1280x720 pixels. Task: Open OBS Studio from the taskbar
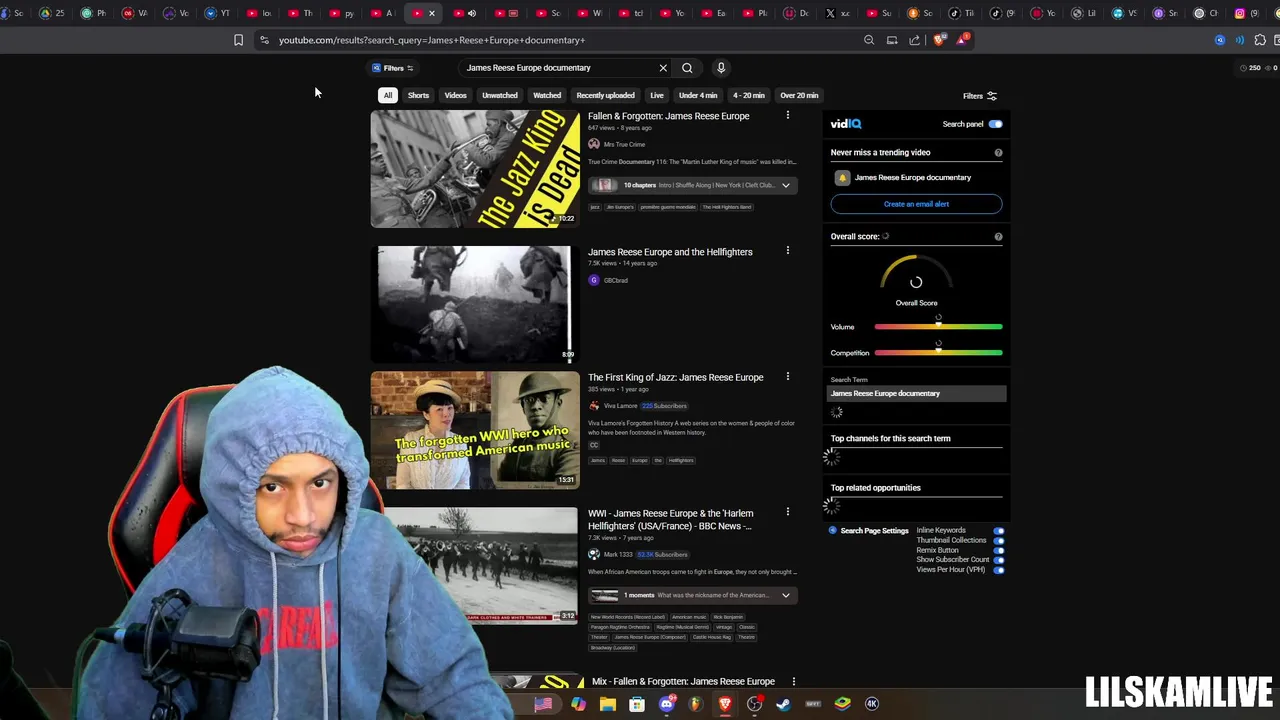click(755, 704)
